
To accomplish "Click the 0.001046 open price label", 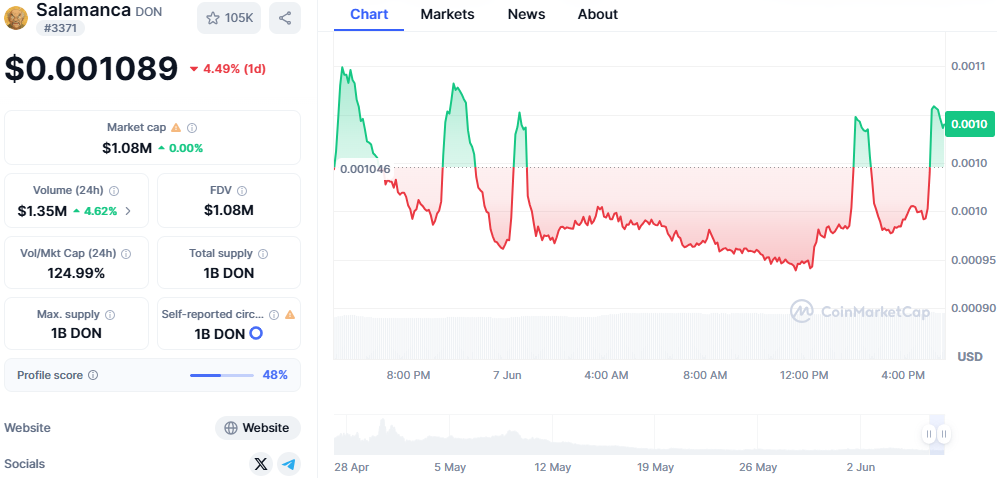I will tap(366, 169).
